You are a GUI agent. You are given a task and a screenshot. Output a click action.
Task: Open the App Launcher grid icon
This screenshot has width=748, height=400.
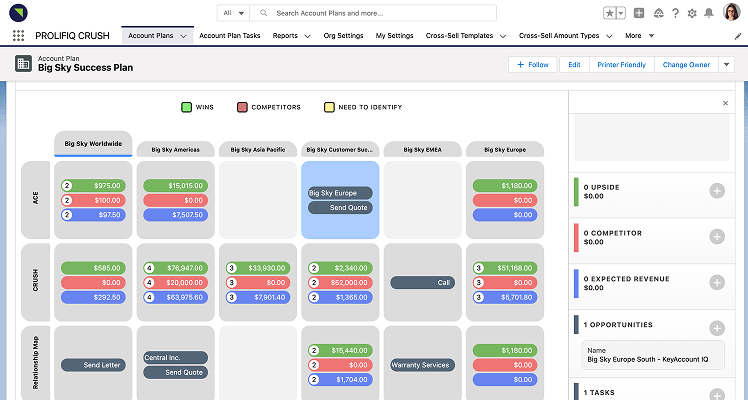[x=18, y=35]
